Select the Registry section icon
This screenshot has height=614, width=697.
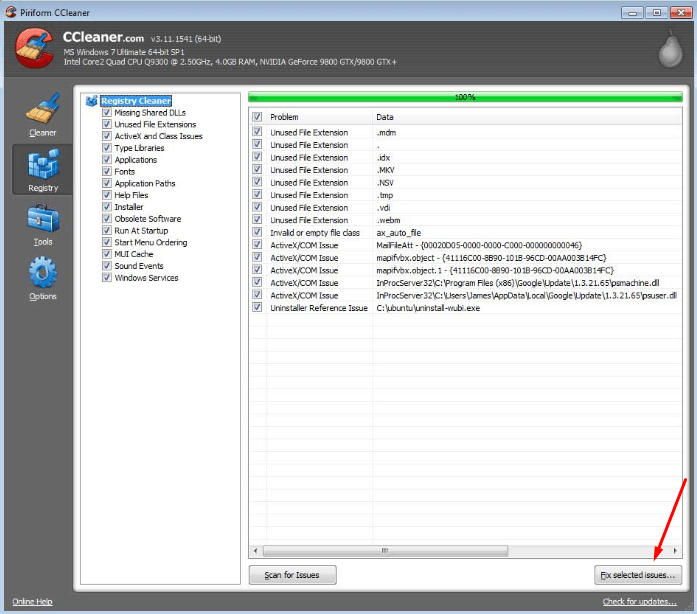click(43, 163)
